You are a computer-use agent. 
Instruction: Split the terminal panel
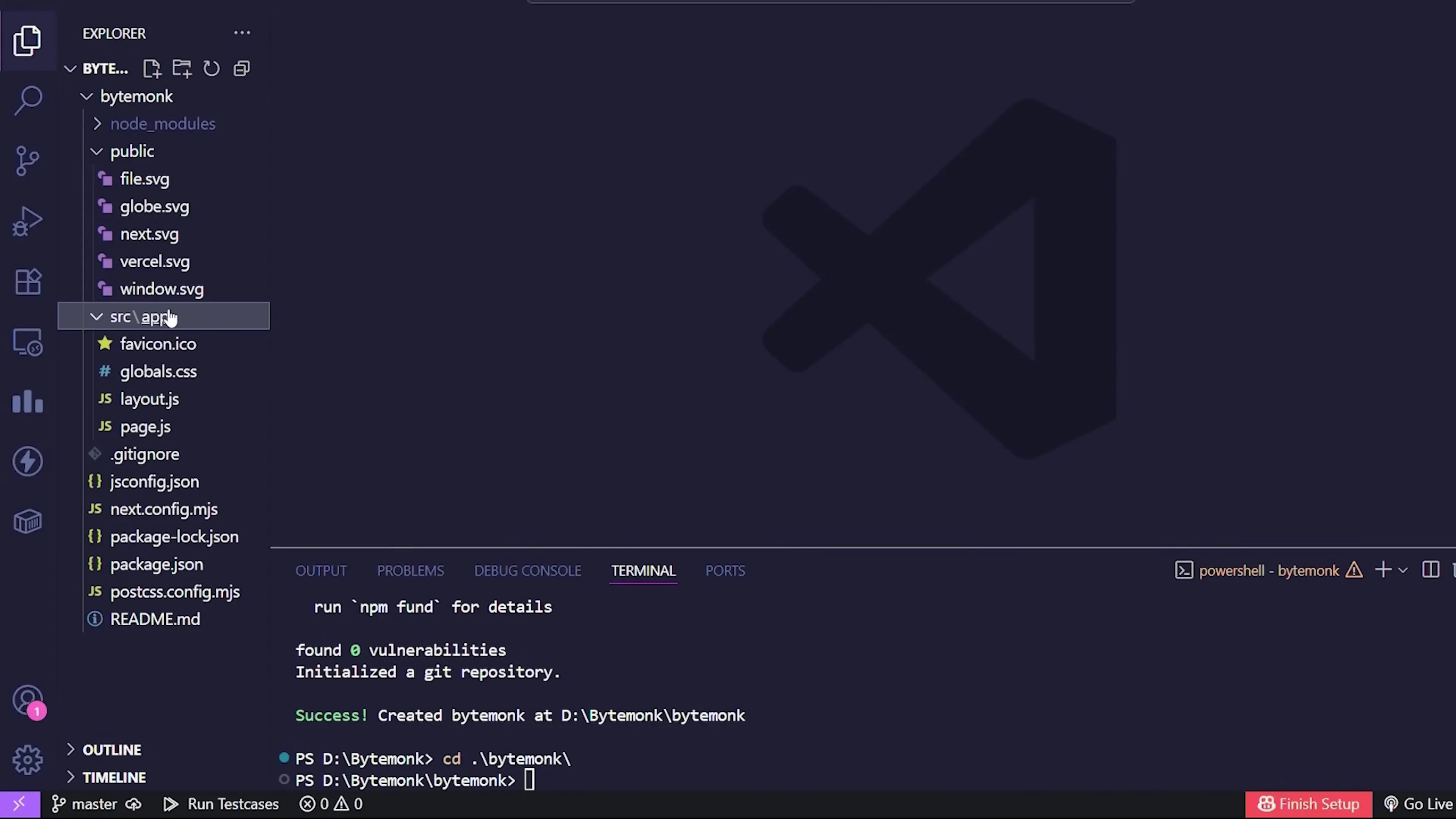point(1430,570)
